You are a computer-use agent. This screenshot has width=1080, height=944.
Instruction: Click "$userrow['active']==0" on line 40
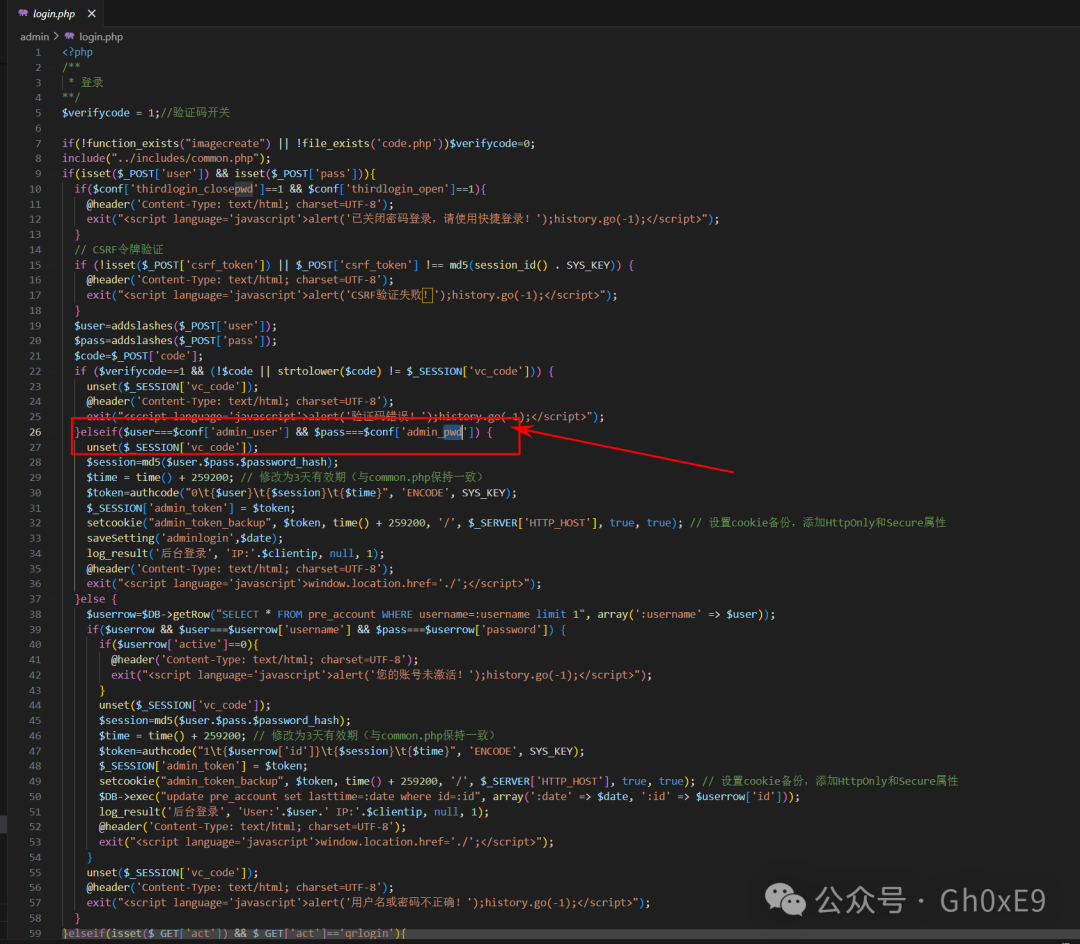pos(182,644)
